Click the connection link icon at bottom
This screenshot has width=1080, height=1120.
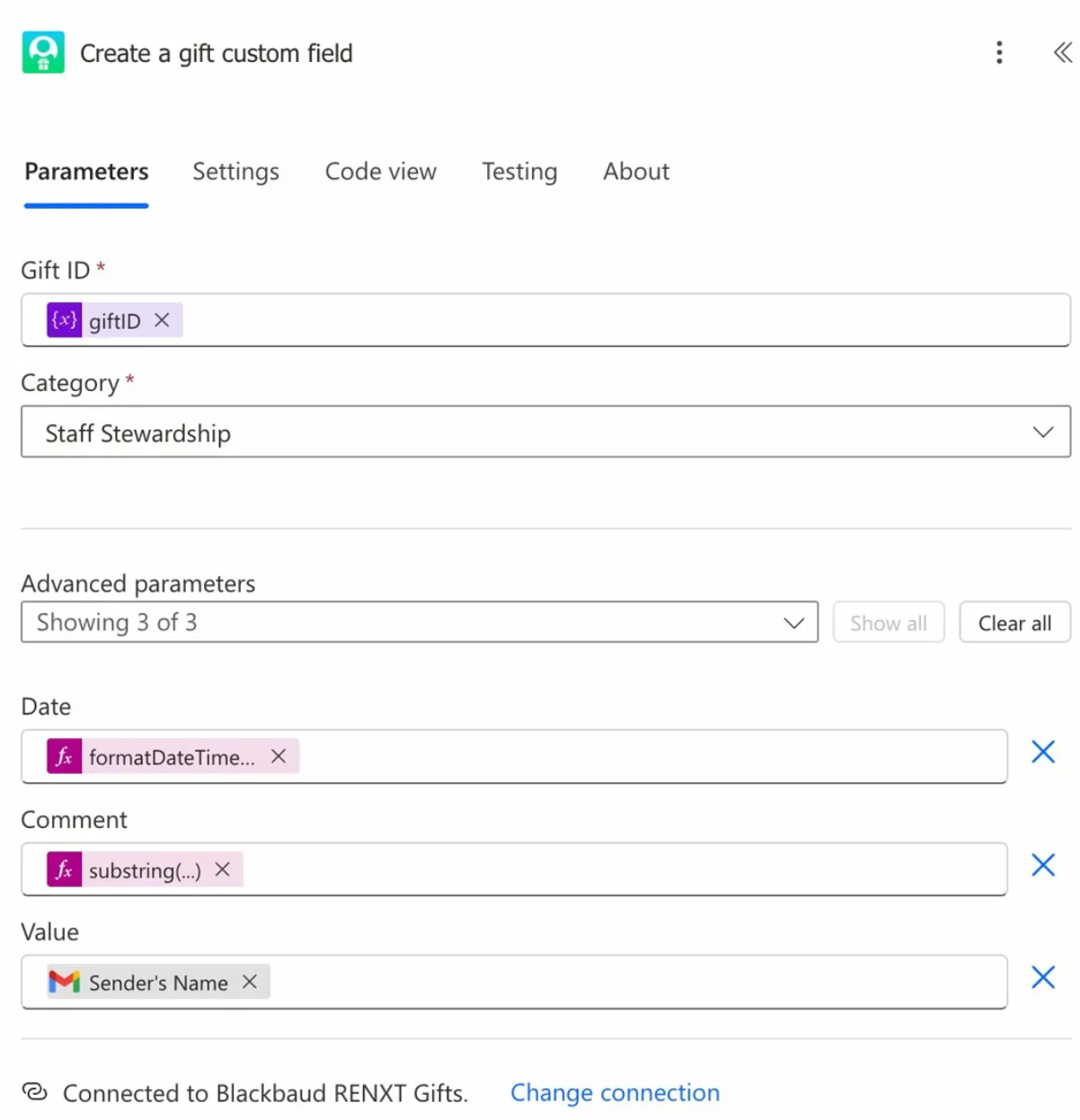pos(34,1092)
